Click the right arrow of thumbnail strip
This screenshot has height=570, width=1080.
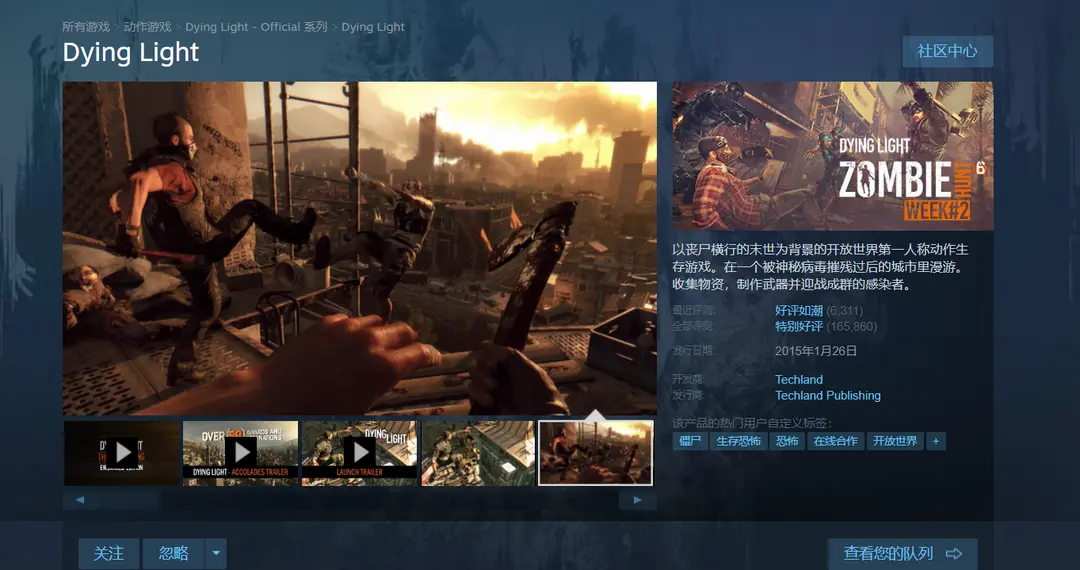coord(637,500)
